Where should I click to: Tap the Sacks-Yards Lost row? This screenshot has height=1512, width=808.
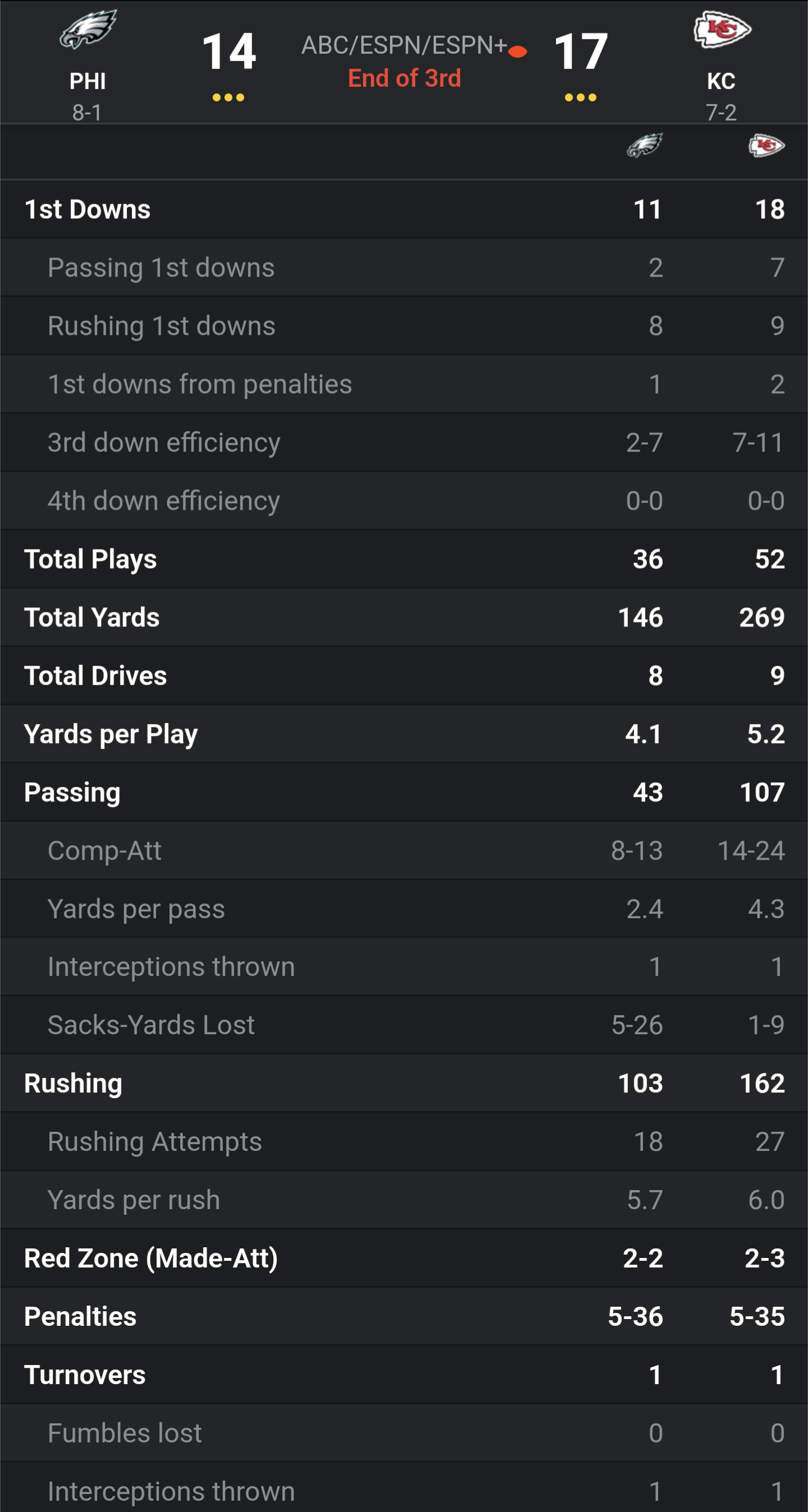[404, 1025]
